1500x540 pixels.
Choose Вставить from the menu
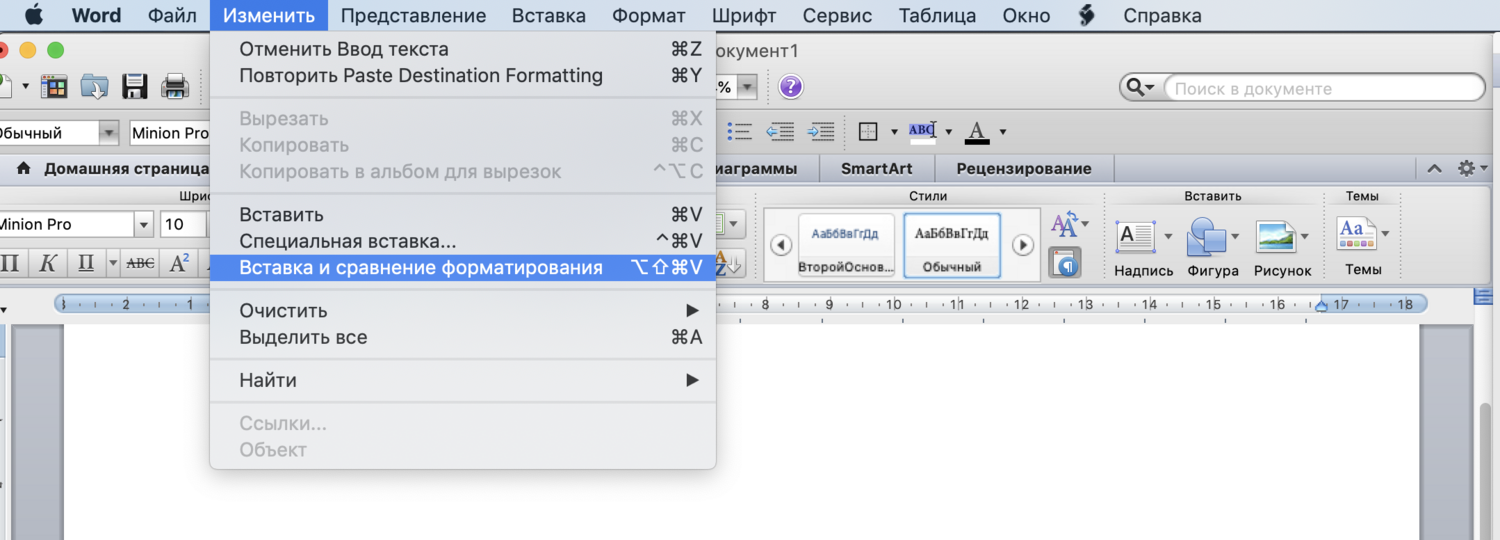point(463,214)
